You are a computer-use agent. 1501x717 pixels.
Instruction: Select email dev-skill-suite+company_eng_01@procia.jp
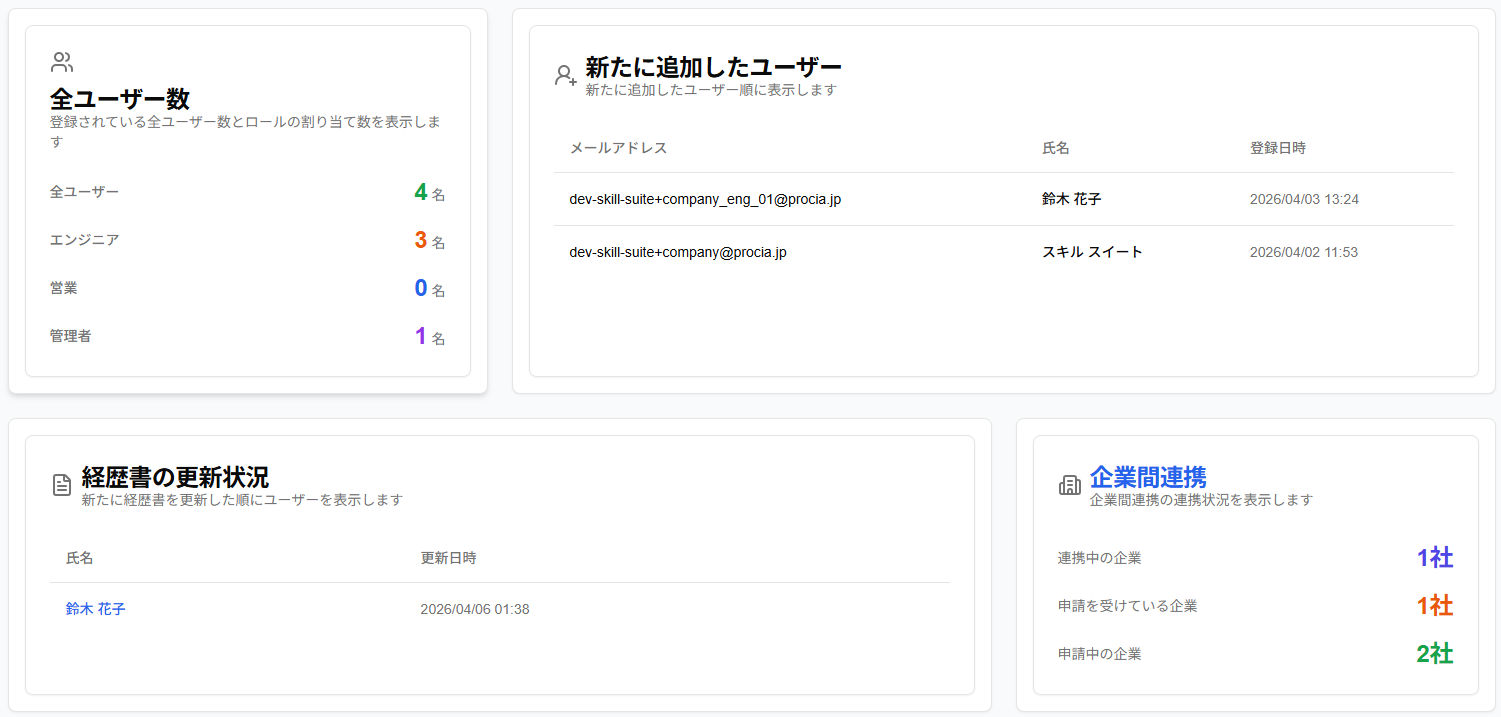coord(705,199)
